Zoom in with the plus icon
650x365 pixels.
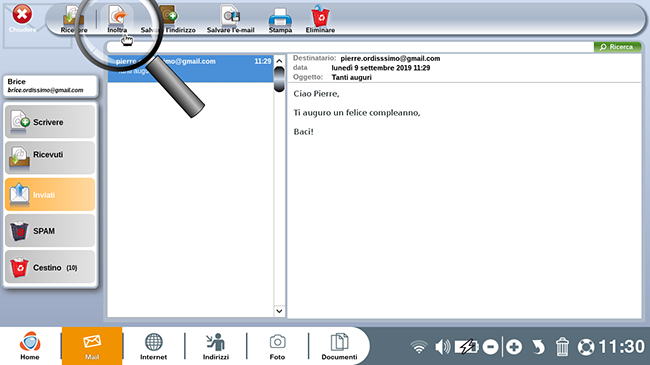tap(514, 347)
